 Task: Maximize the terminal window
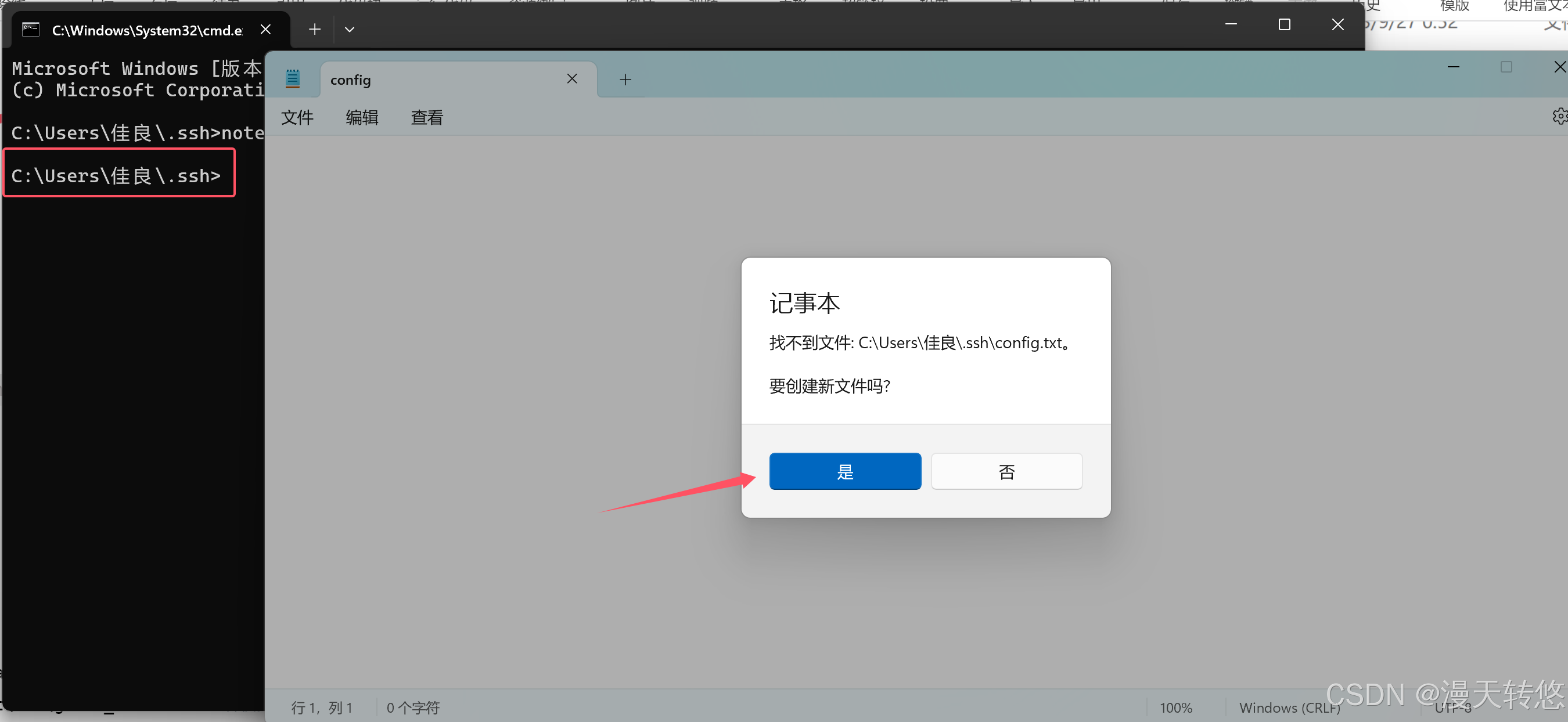tap(1284, 25)
